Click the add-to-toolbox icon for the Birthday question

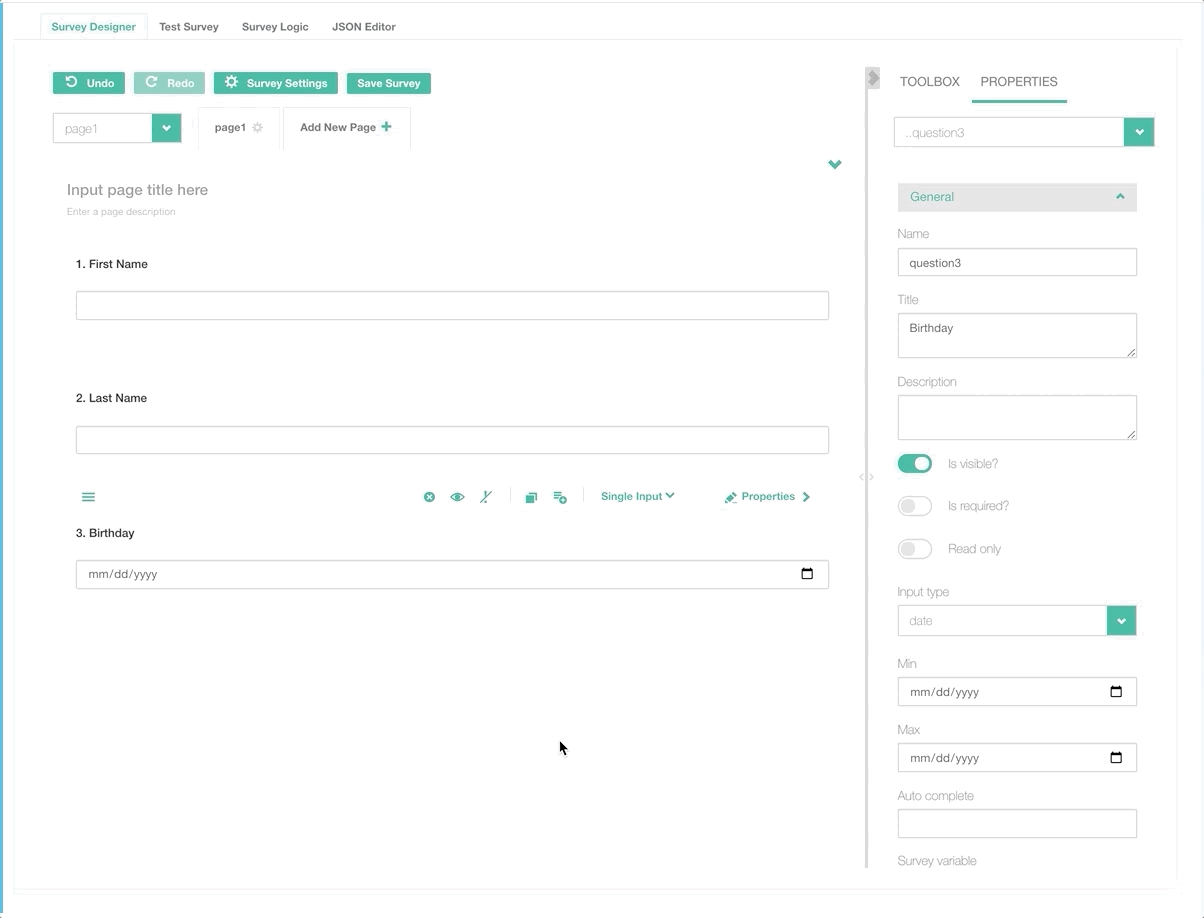[560, 497]
